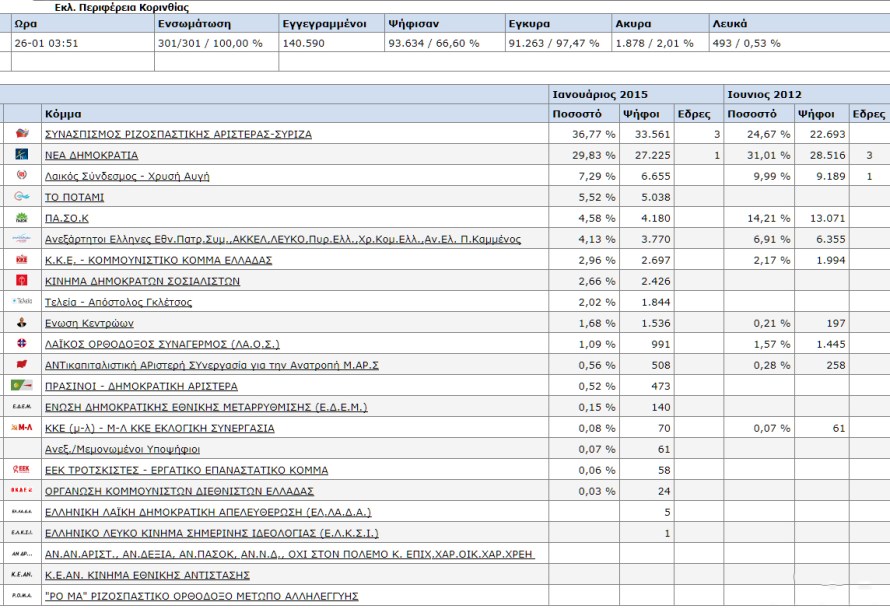
Task: Open the Κ.Ε.ΑΝ. ΚΙΝΗΜΑ ΕΘΝΙΚΗΣ ΑΝΤΙΣΤΑΣΗΣ link
Action: (x=147, y=575)
